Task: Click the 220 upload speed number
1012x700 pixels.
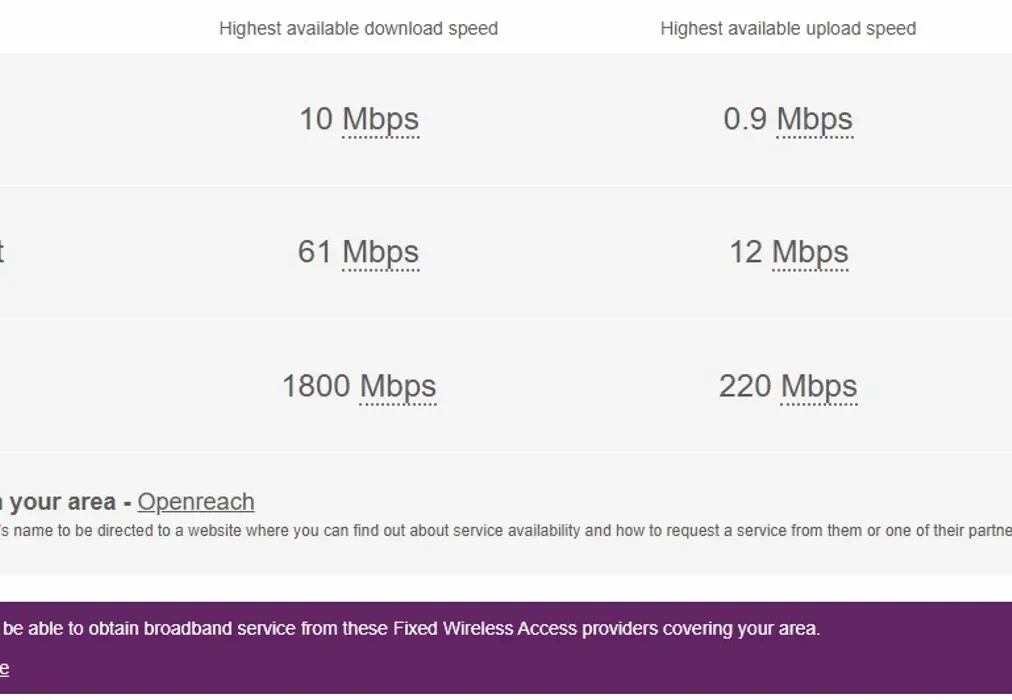Action: point(745,386)
